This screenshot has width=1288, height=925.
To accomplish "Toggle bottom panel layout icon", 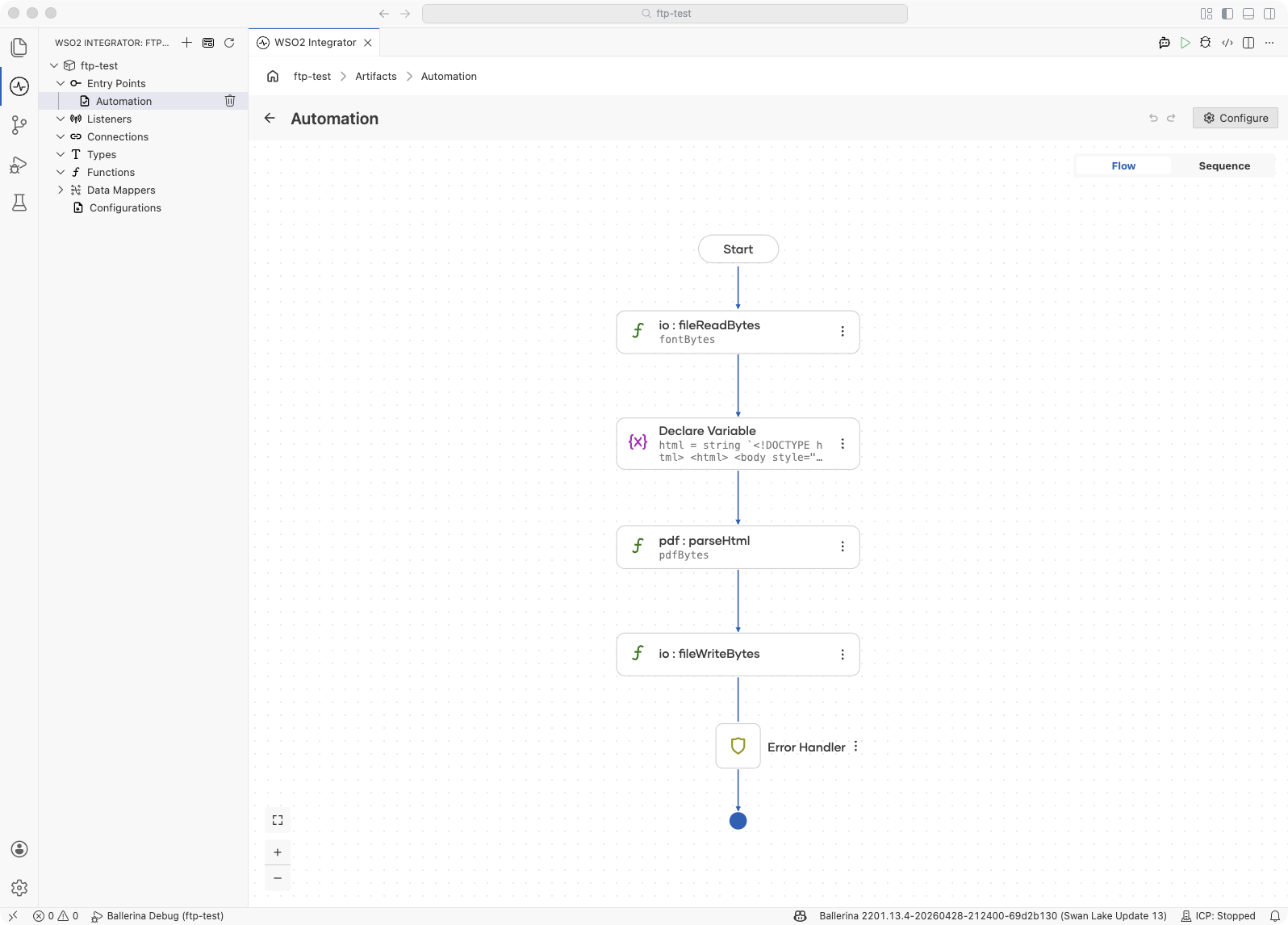I will [1248, 14].
